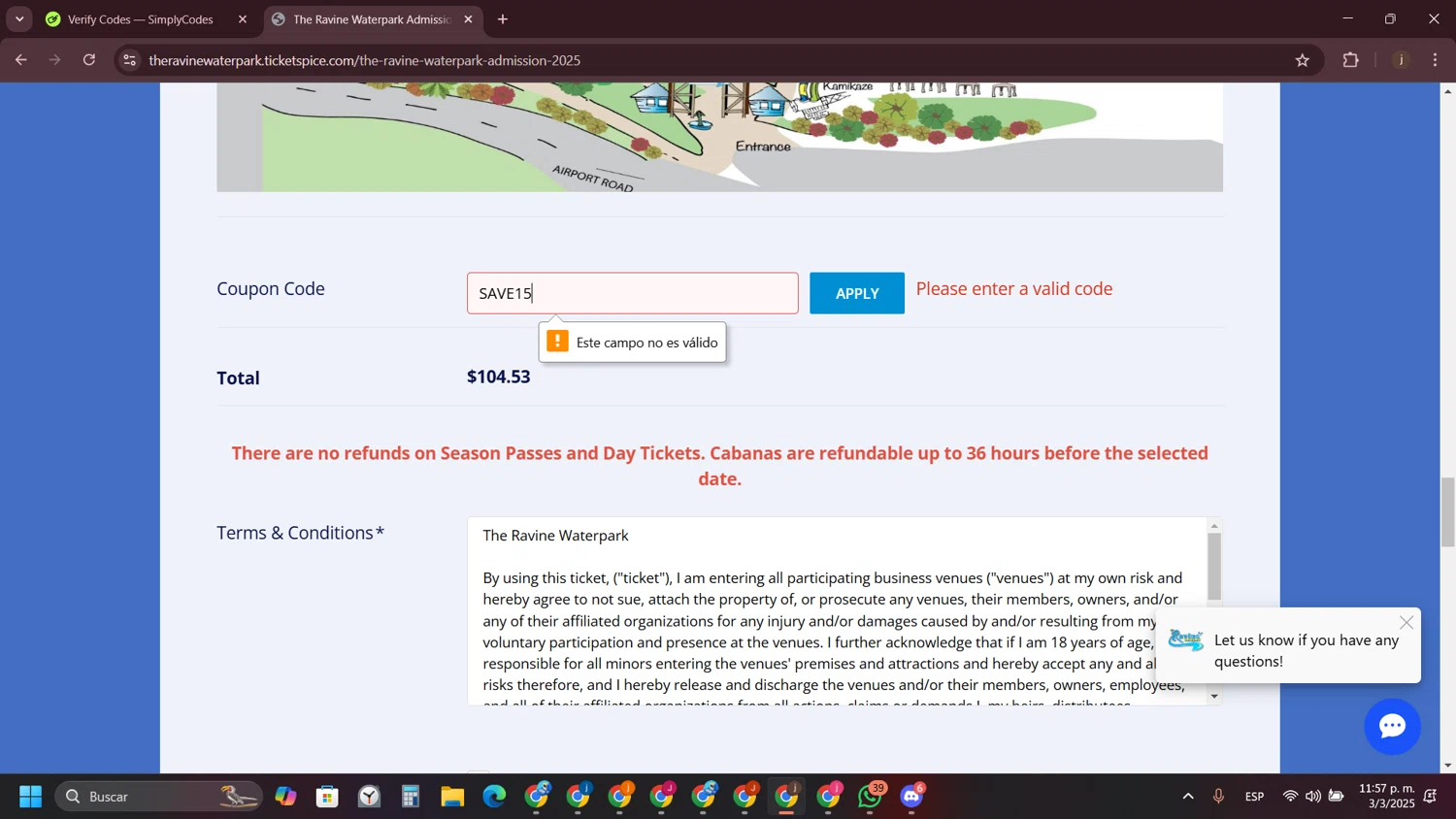
Task: Open the Chrome profile avatar
Action: (1401, 60)
